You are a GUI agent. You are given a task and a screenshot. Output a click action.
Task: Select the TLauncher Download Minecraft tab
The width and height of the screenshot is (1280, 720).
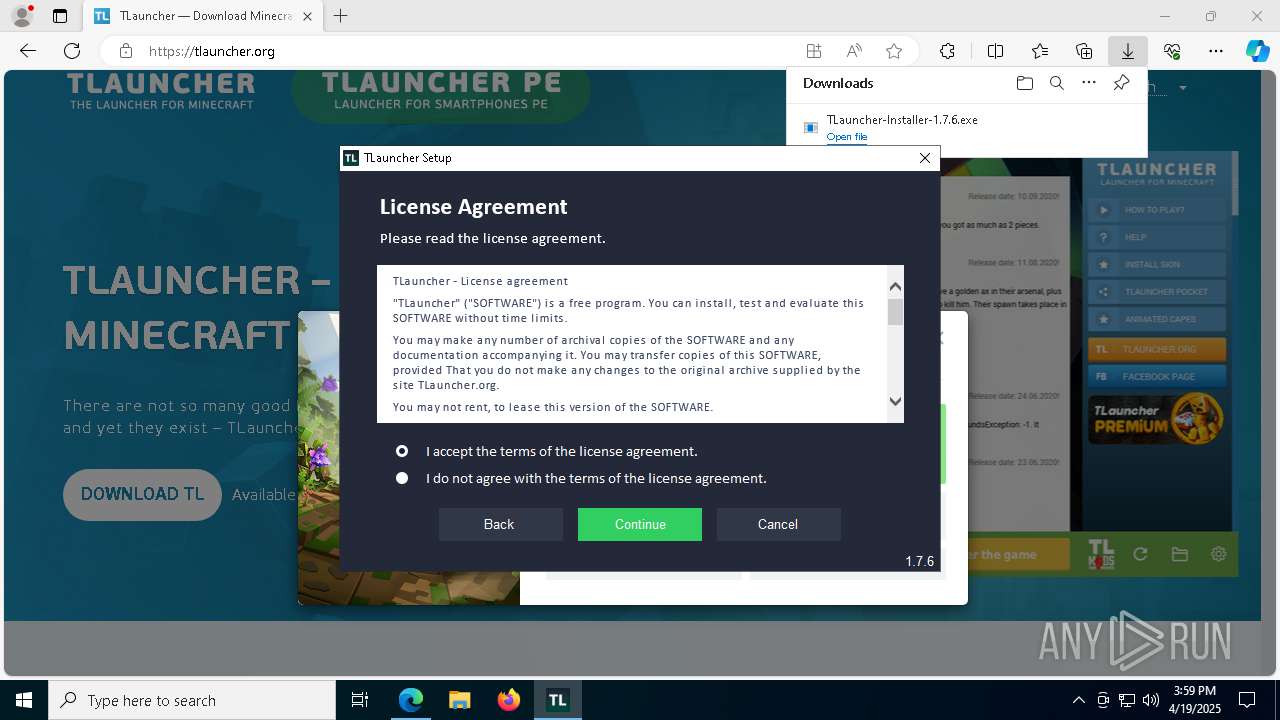tap(201, 16)
